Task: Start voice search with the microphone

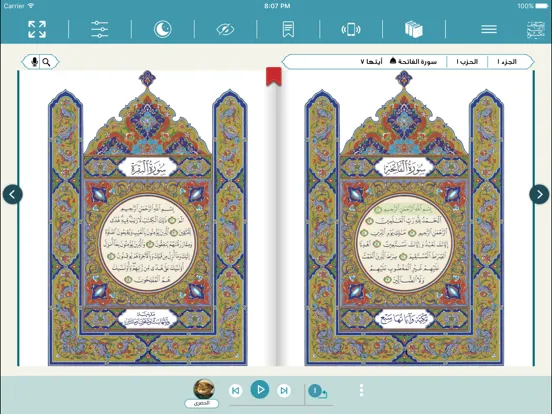Action: 34,62
